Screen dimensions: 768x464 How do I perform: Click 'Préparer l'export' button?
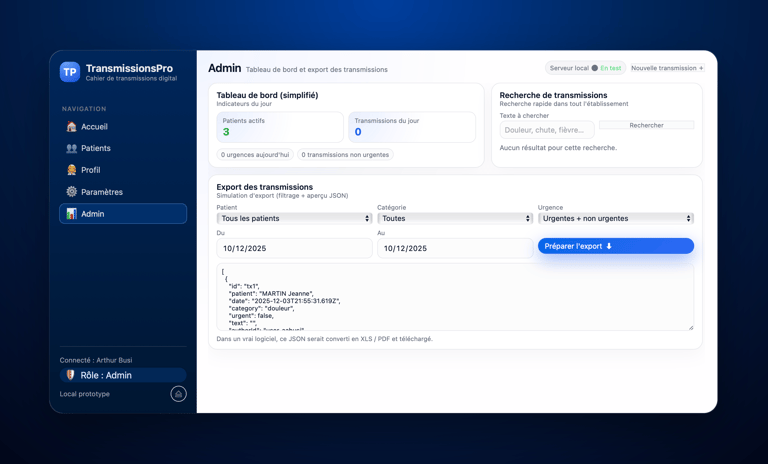[x=616, y=246]
